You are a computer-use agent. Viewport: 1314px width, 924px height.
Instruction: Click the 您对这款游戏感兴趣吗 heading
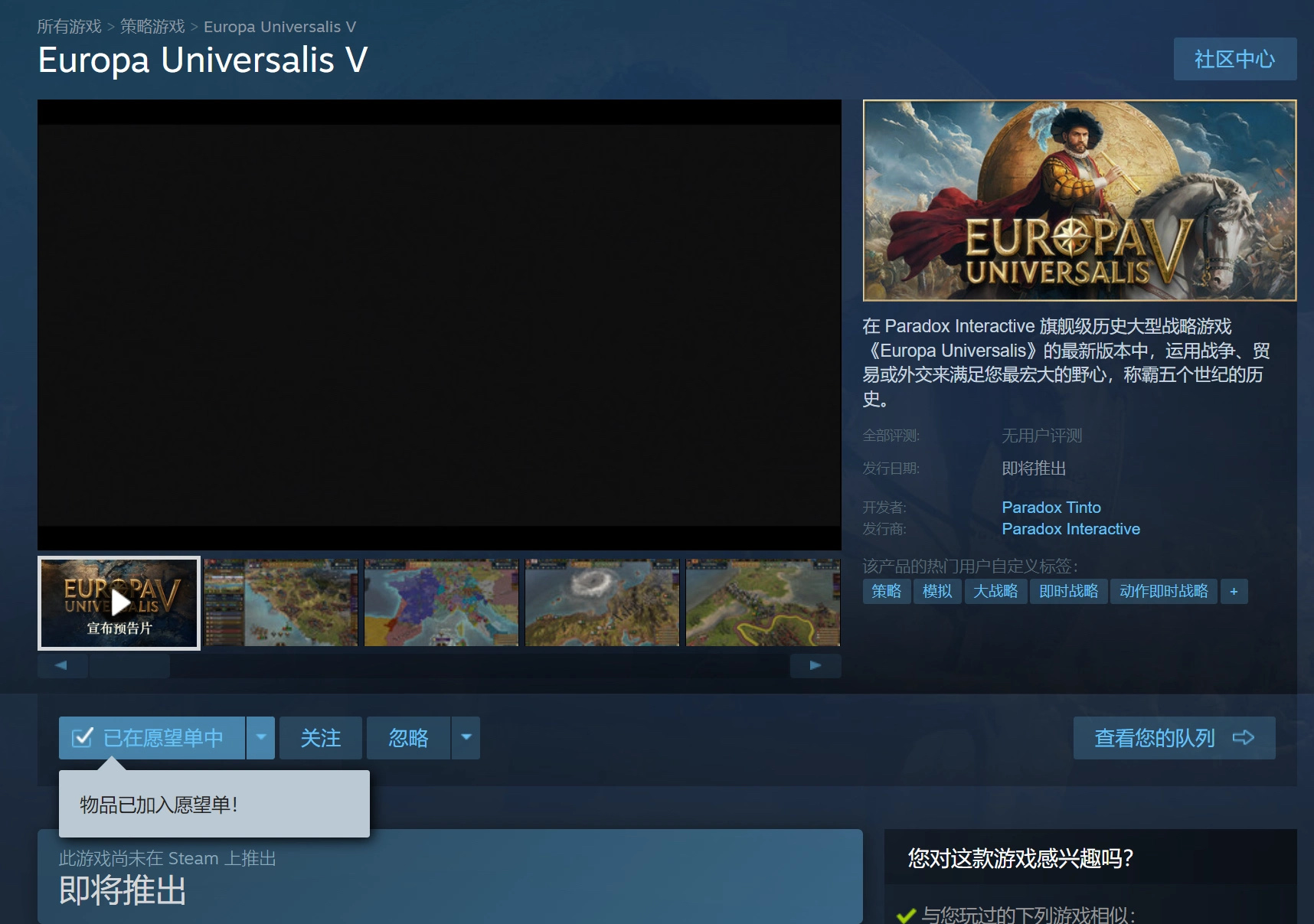click(x=1021, y=858)
